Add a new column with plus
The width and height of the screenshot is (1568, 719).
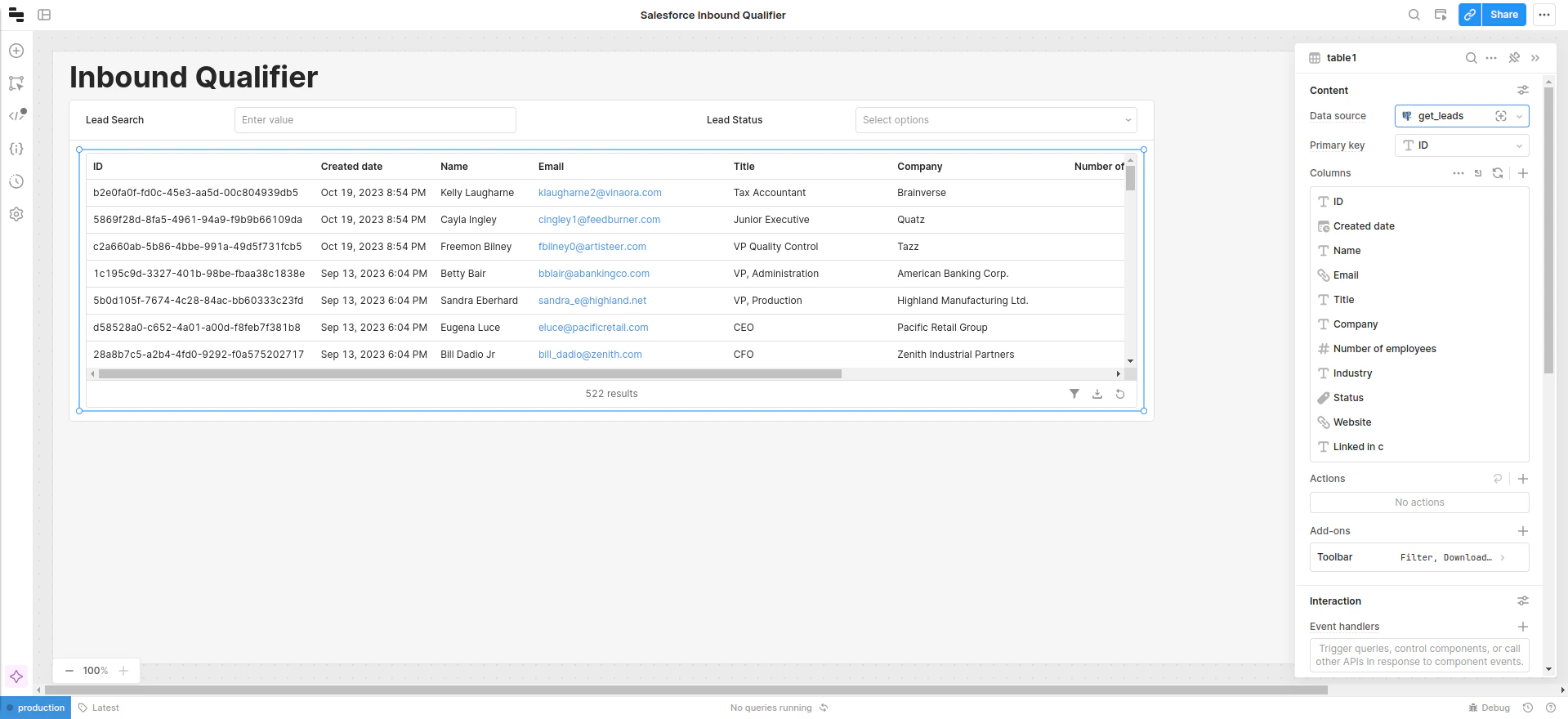point(1523,173)
